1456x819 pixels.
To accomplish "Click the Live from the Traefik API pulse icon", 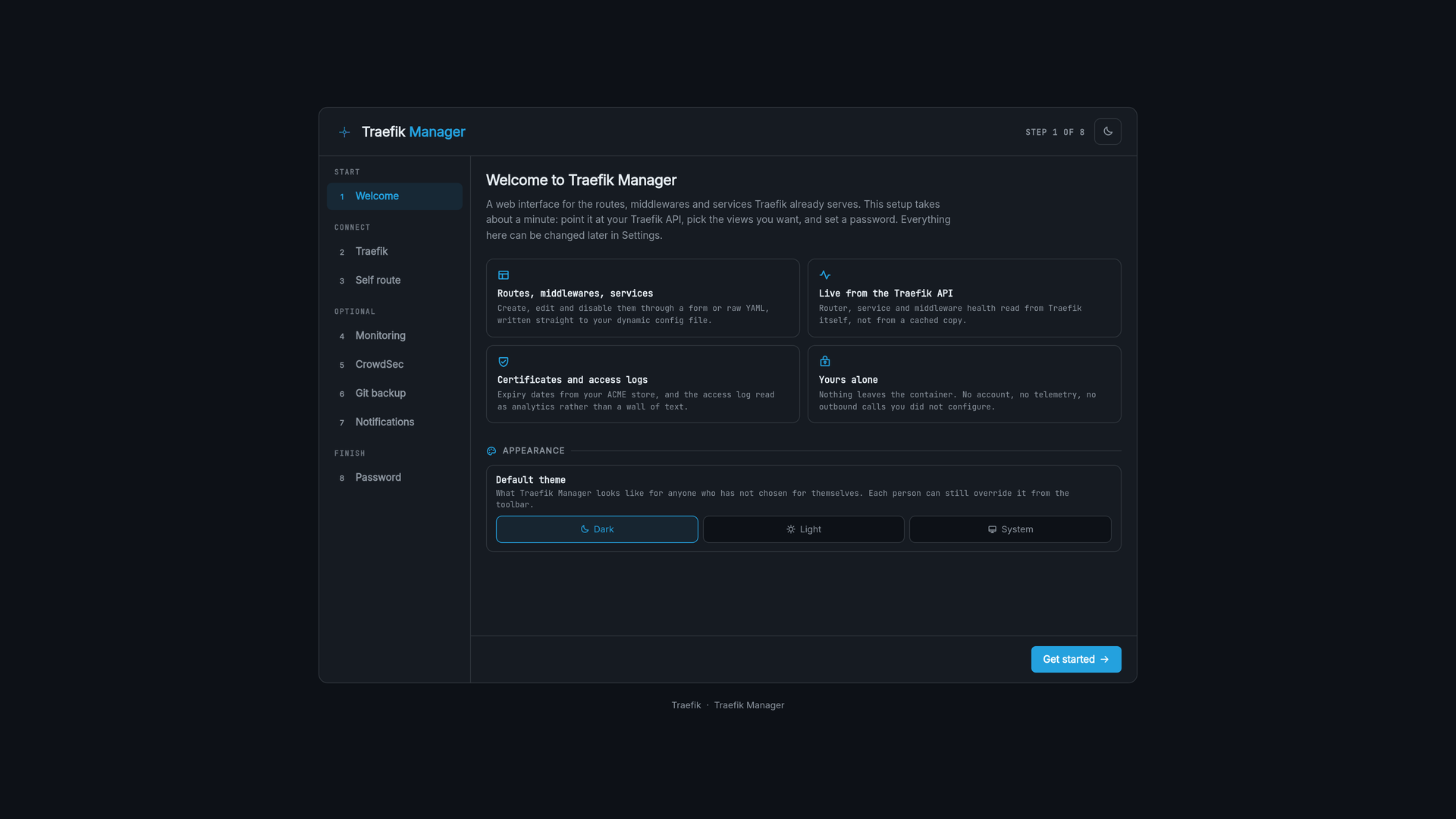I will pos(825,275).
